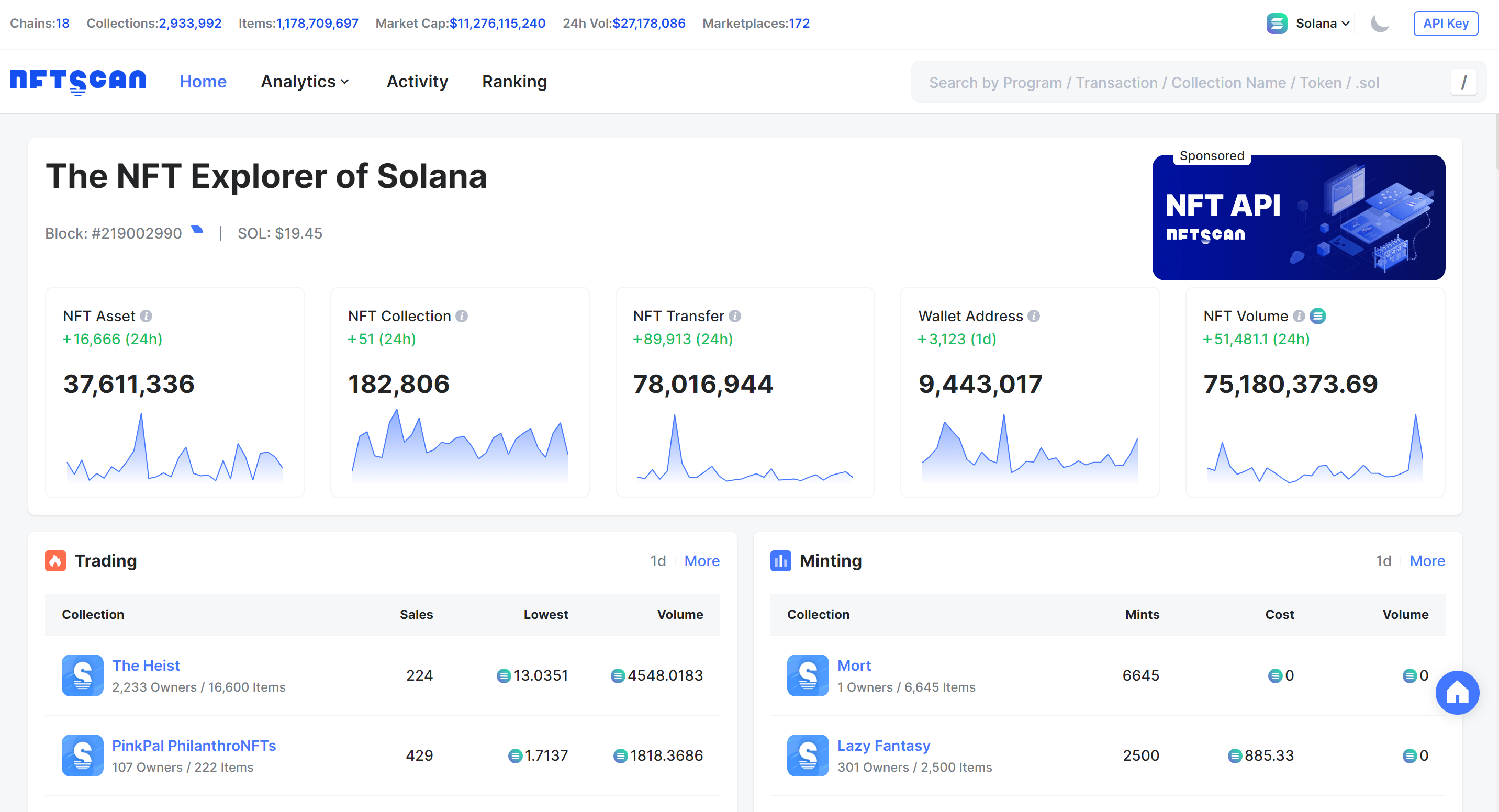Switch to the Ranking tab
The width and height of the screenshot is (1499, 812).
coord(514,82)
